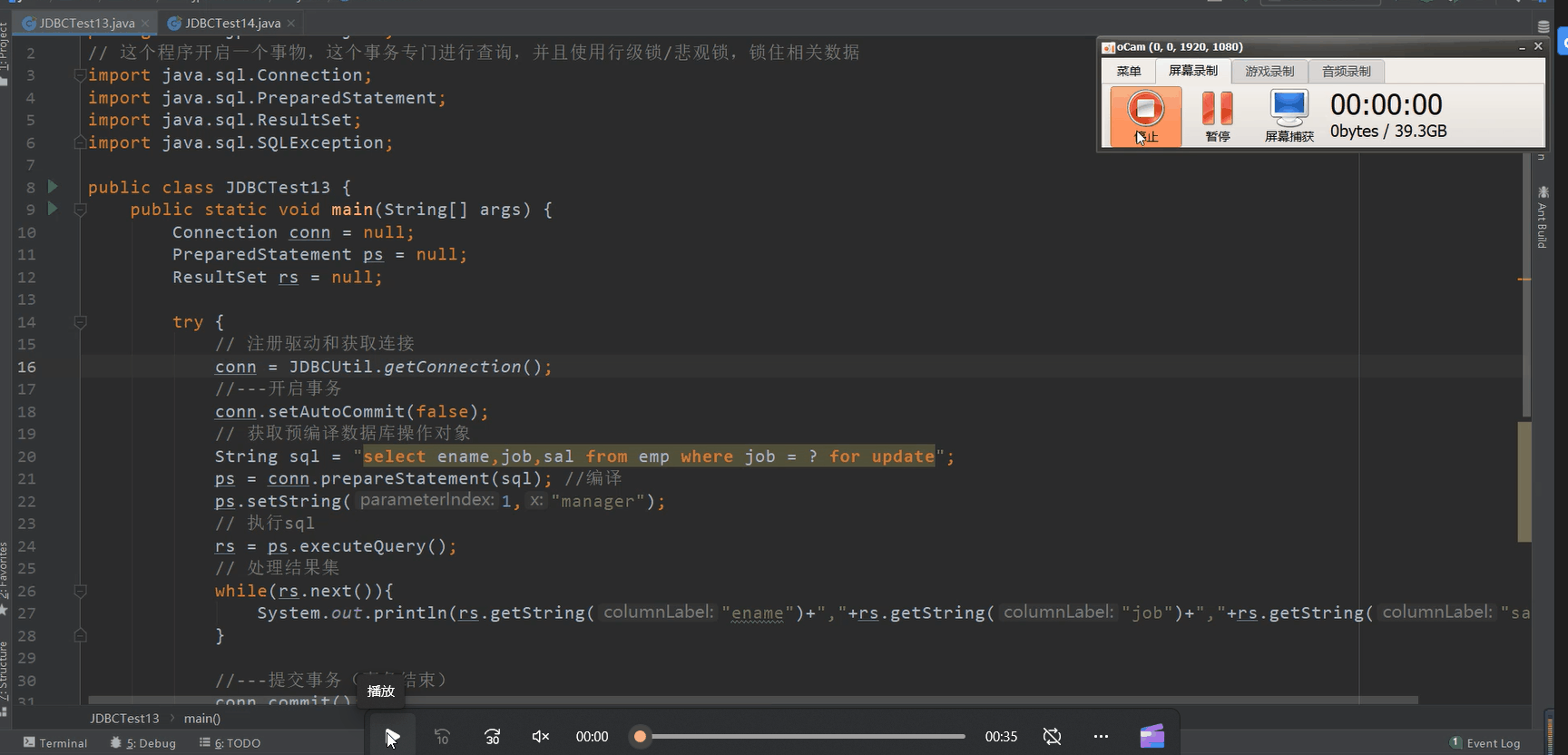The height and width of the screenshot is (755, 1568).
Task: Collapse the imports fold end at line 6
Action: tap(80, 142)
